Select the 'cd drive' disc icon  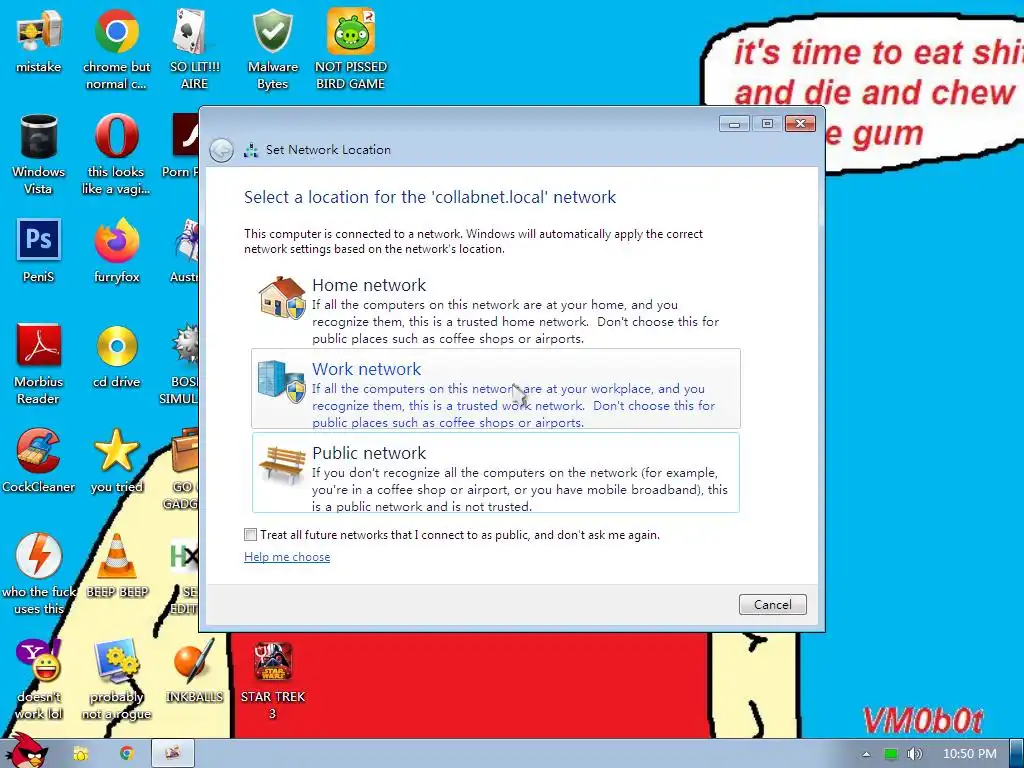(x=116, y=356)
